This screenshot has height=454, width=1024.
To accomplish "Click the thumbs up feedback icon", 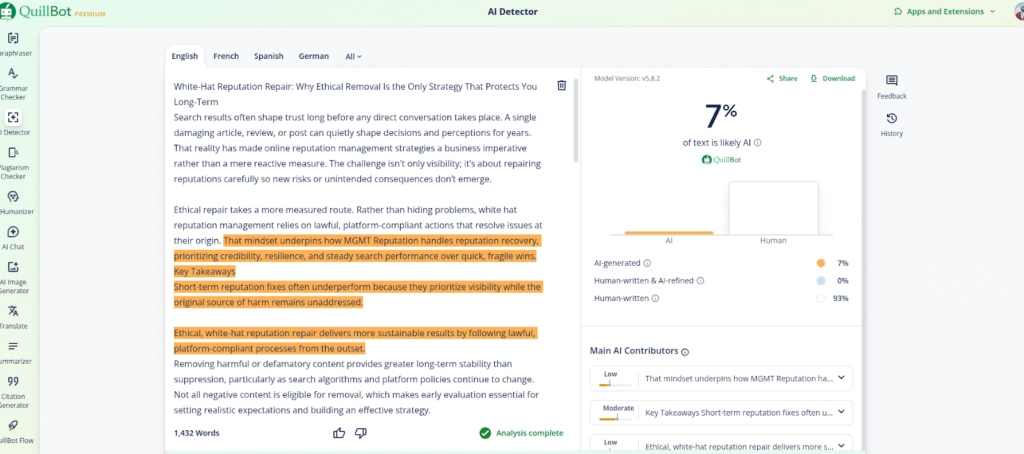I will pyautogui.click(x=339, y=433).
